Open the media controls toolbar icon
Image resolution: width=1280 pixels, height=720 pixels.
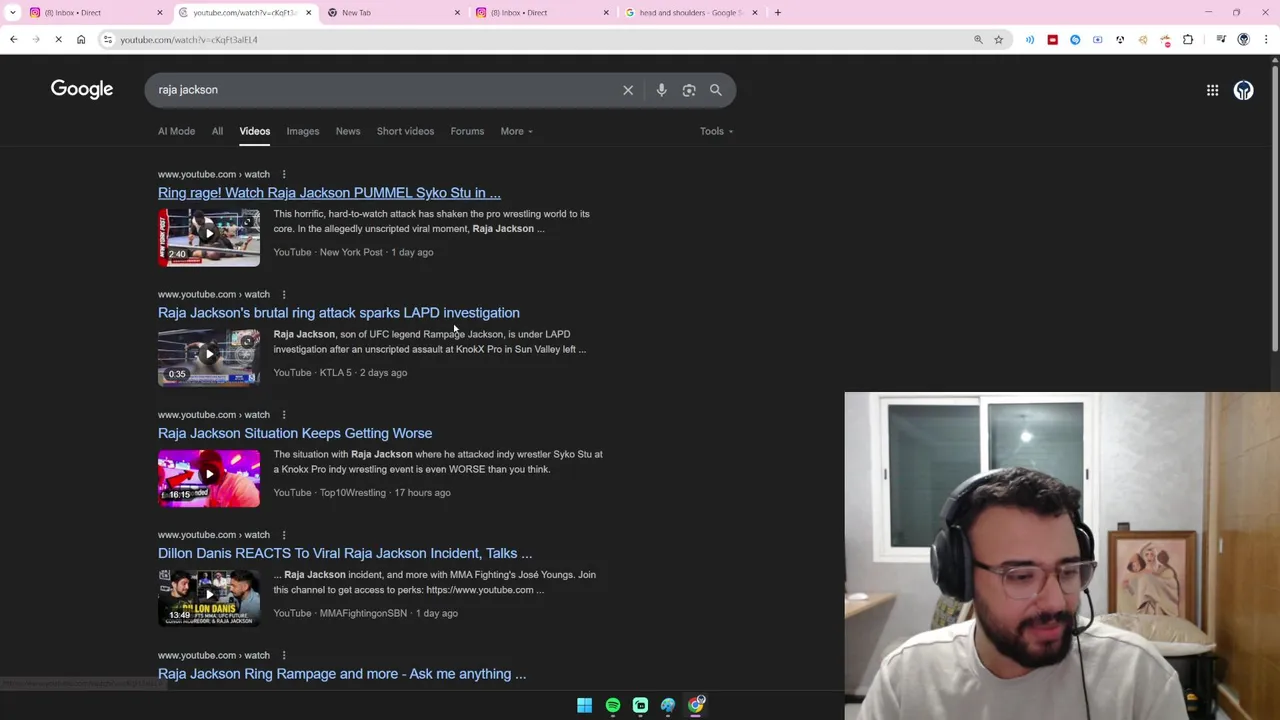pyautogui.click(x=1221, y=39)
